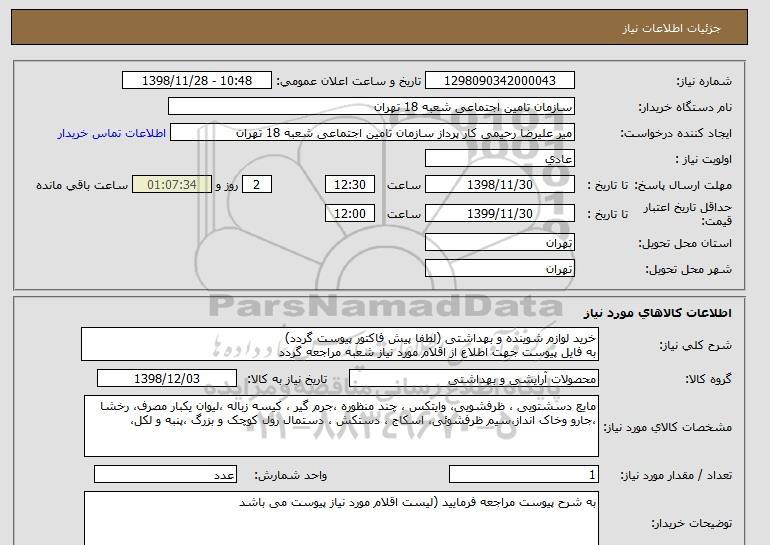
Task: Open buyer contact info link اطلاعات تماس خریدار
Action: [x=111, y=134]
